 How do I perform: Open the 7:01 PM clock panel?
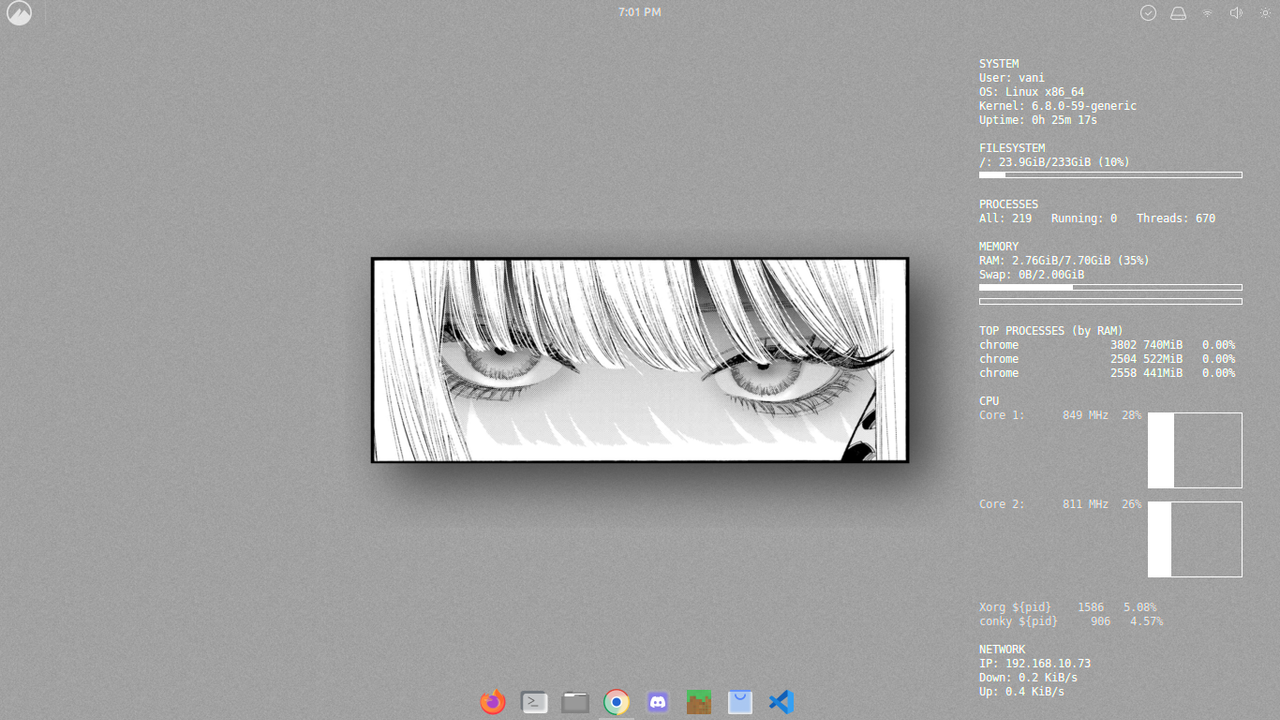(640, 13)
